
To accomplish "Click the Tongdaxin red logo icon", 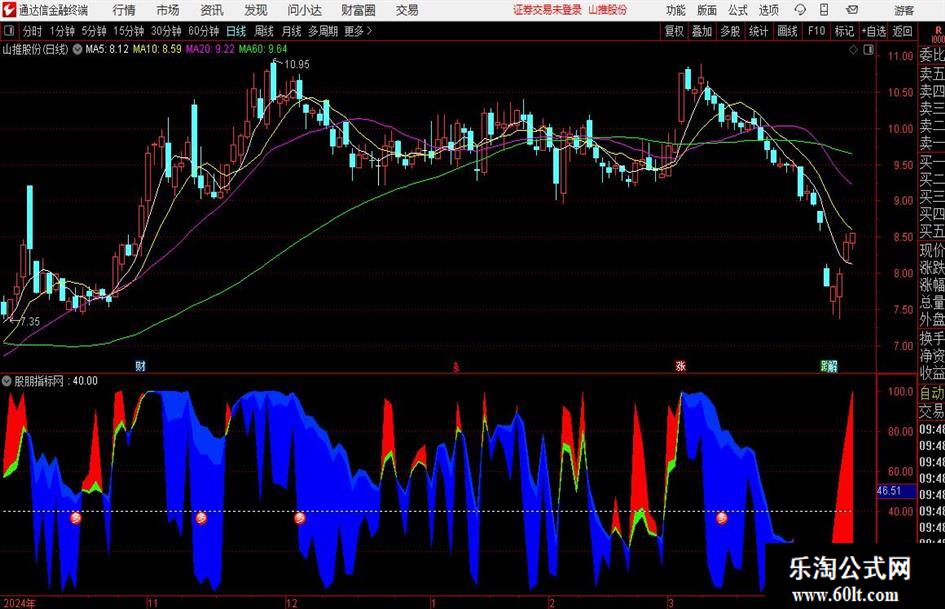I will tap(9, 10).
